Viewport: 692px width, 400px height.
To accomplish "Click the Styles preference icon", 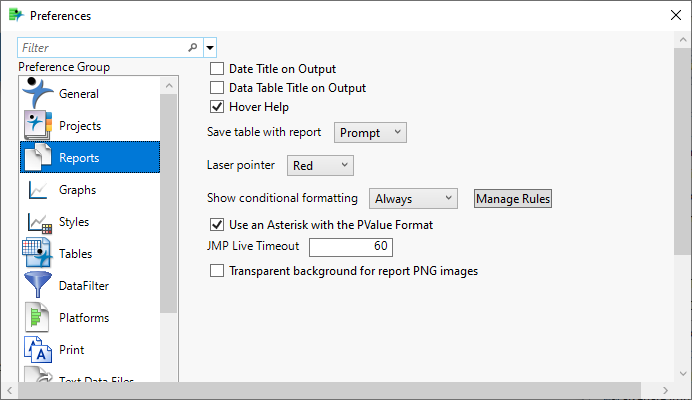I will (x=37, y=222).
